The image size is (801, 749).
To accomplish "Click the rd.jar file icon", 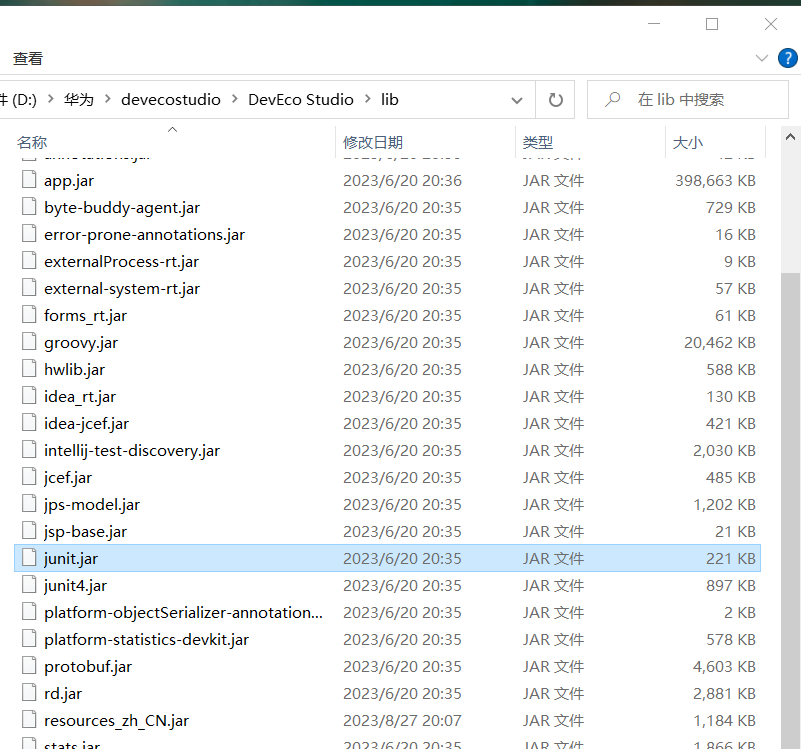I will point(29,693).
